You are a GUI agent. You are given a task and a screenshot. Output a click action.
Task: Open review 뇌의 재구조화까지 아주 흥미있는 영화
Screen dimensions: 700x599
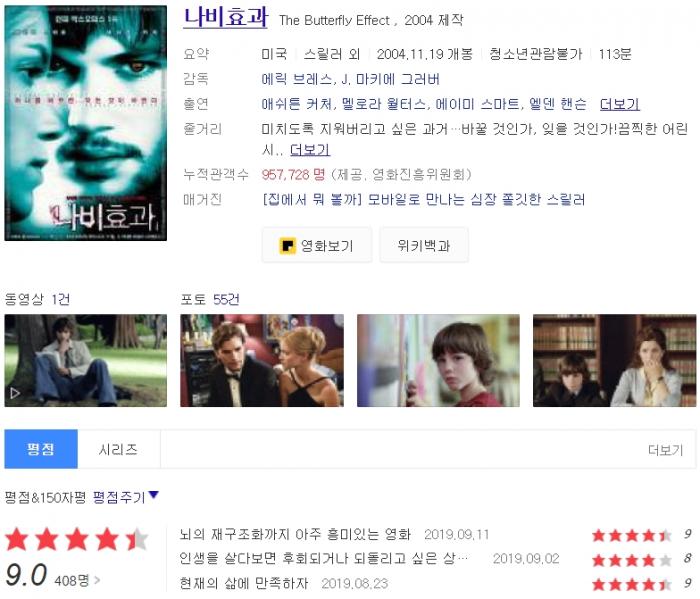295,534
